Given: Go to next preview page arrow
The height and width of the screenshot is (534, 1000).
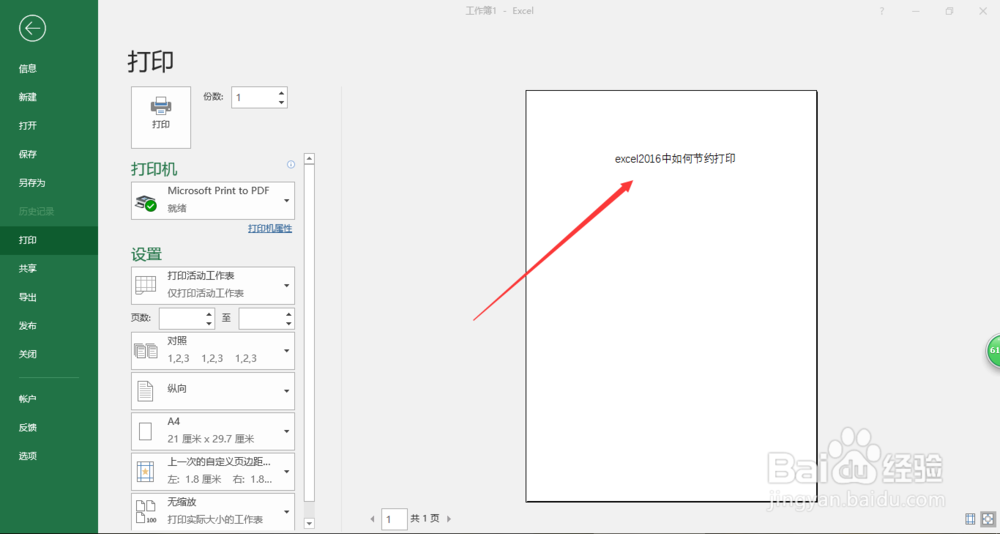Looking at the screenshot, I should coord(449,519).
